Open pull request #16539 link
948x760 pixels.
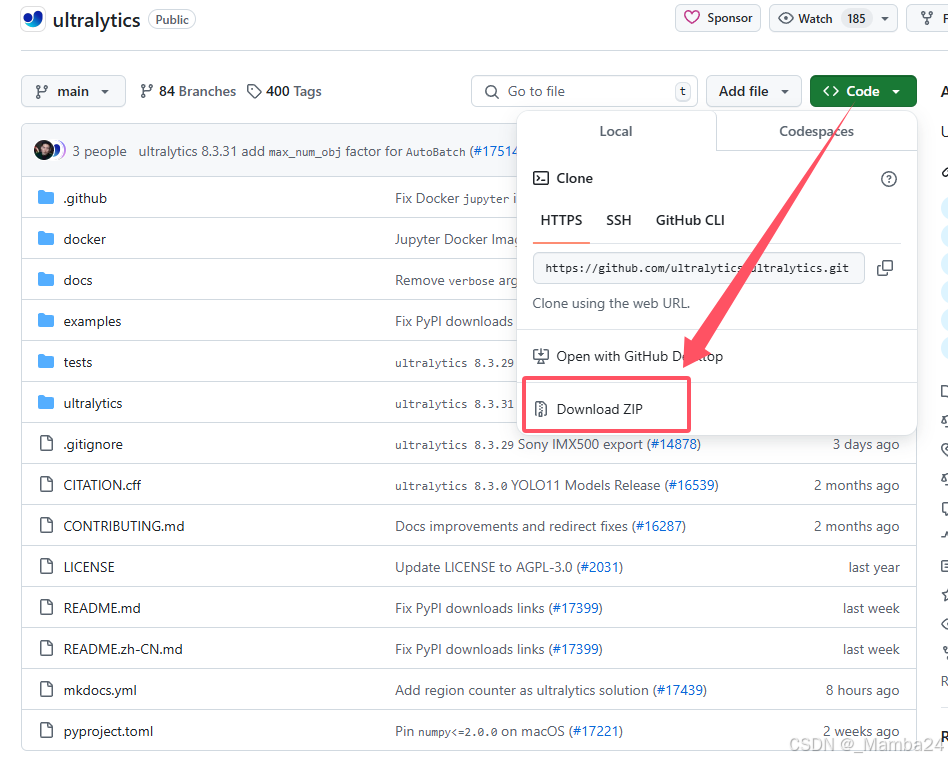pyautogui.click(x=692, y=486)
